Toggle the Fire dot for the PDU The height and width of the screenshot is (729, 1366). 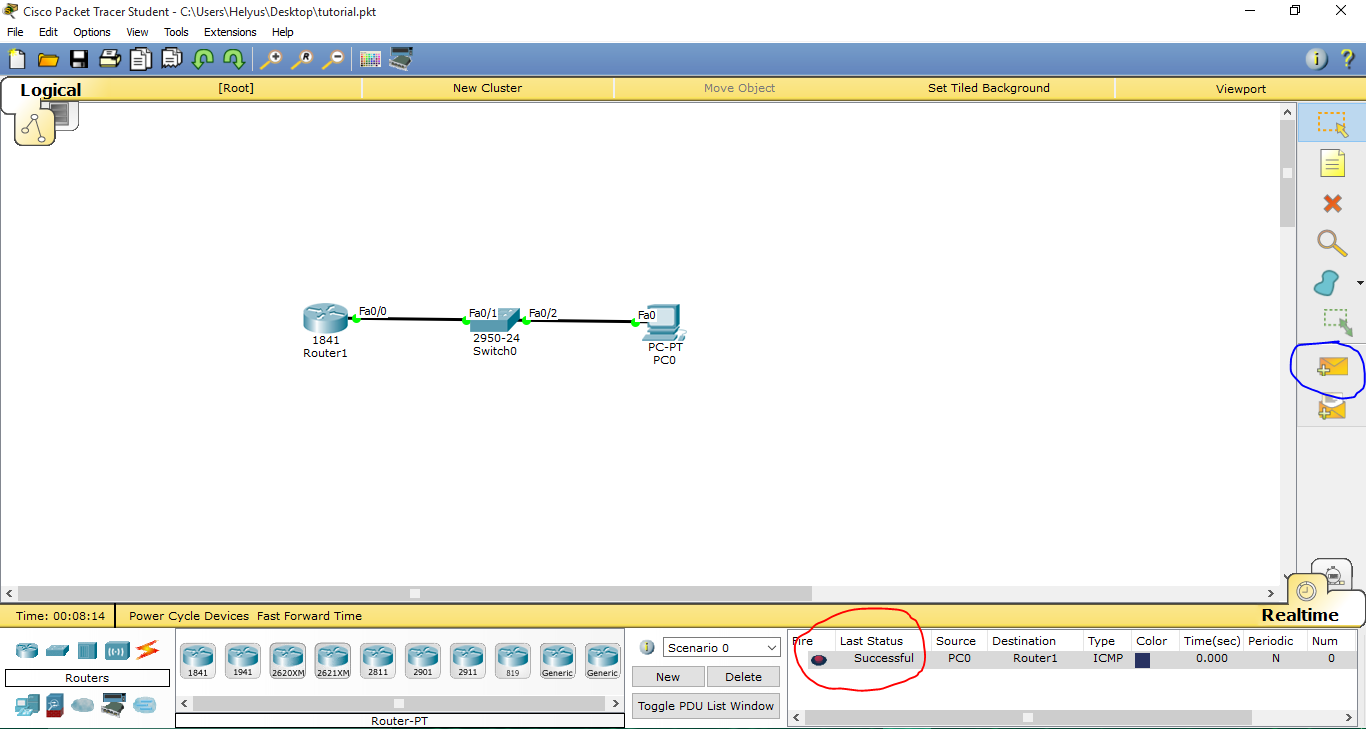pos(819,659)
